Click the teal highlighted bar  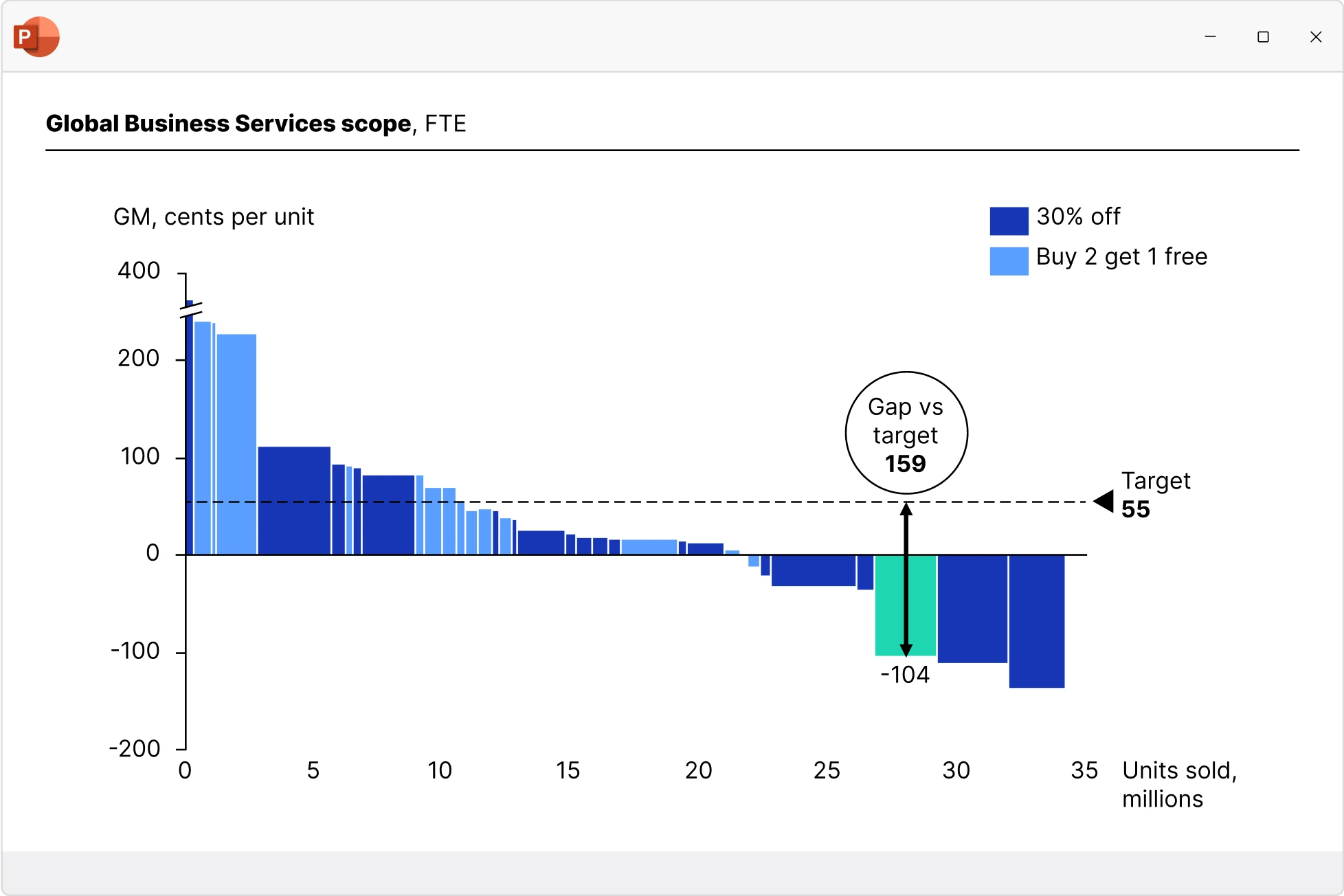click(x=906, y=605)
